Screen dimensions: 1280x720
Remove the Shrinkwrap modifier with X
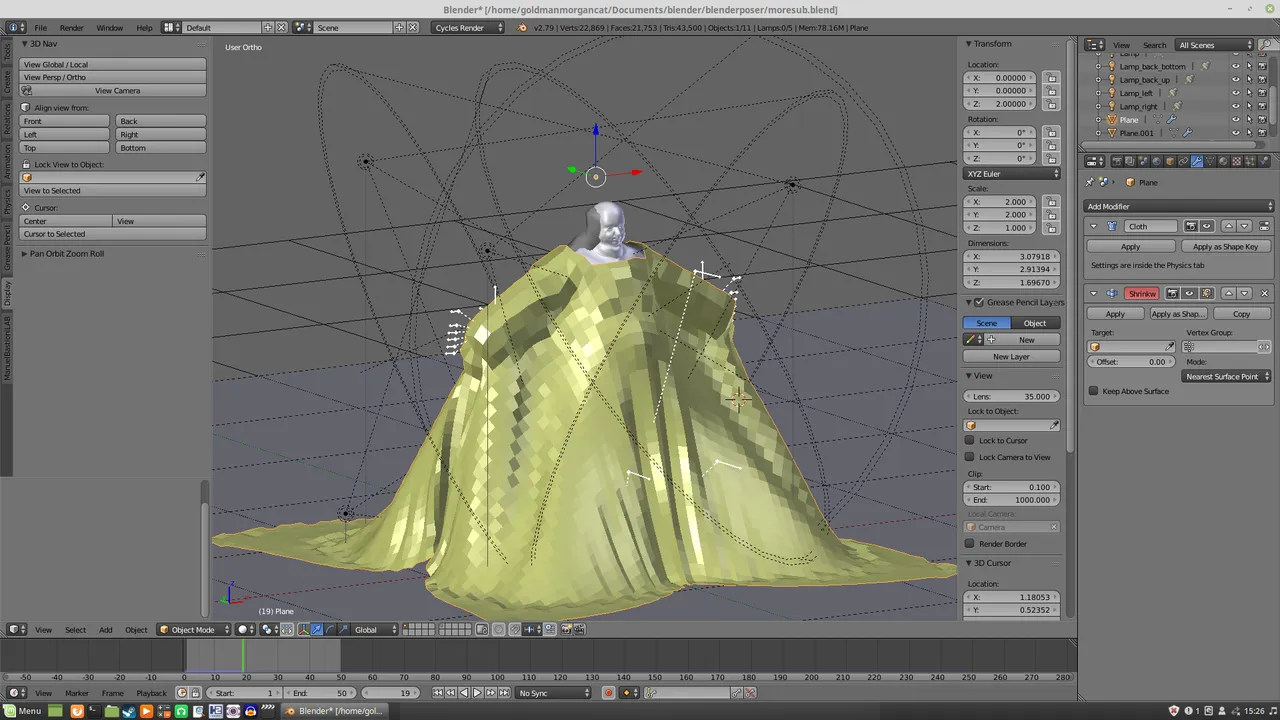coord(1265,294)
